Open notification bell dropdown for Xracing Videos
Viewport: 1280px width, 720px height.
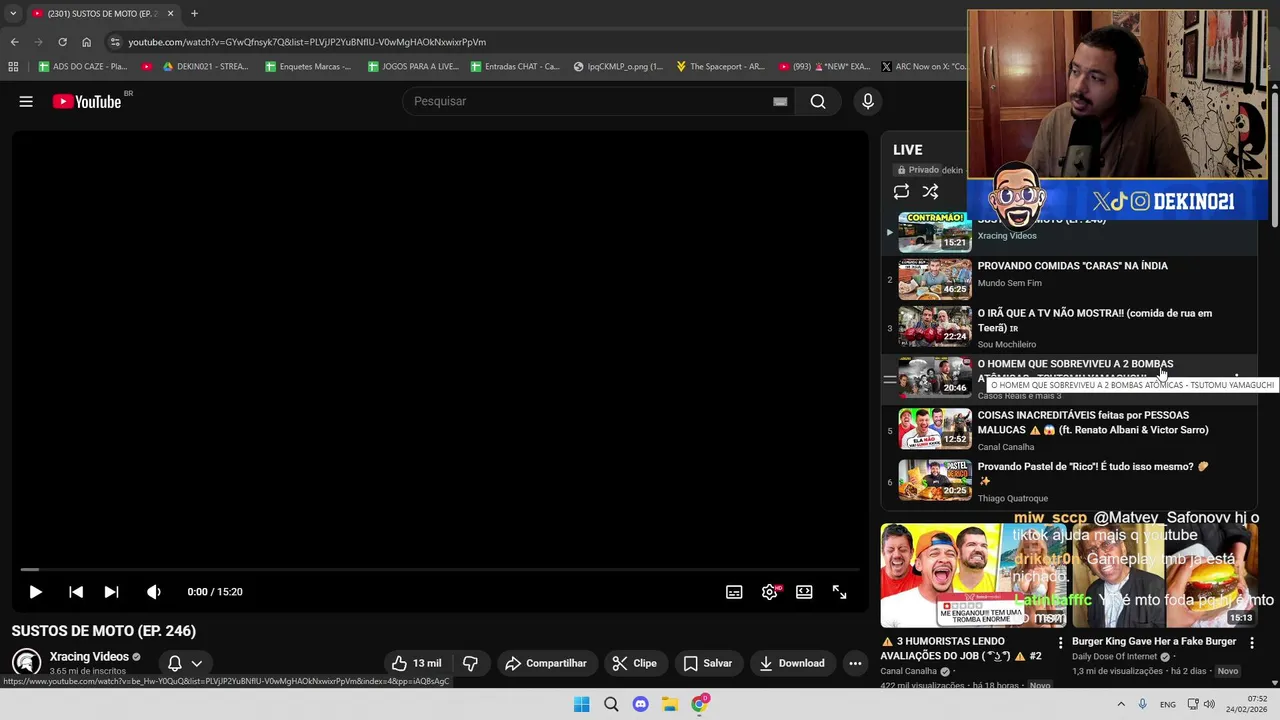point(185,663)
